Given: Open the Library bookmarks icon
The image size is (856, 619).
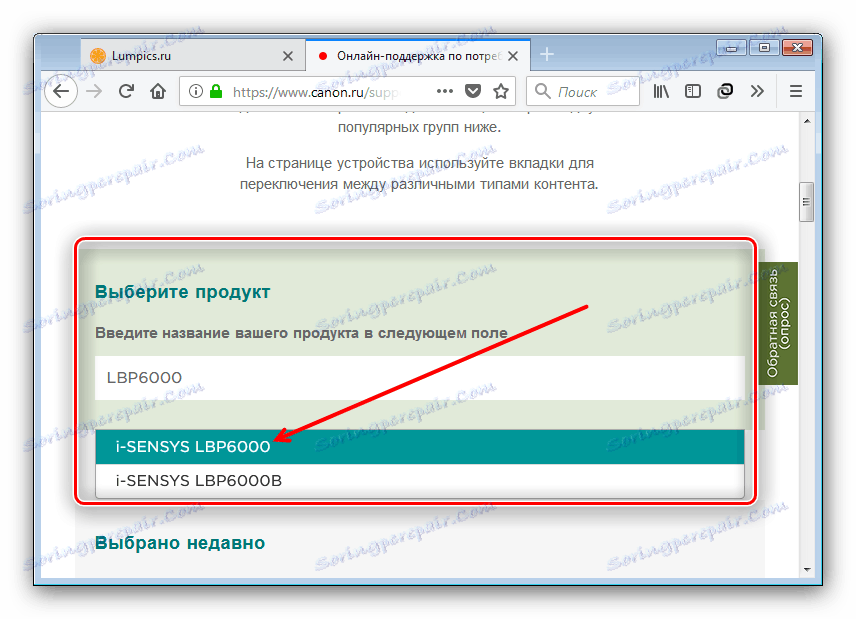Looking at the screenshot, I should (x=661, y=91).
